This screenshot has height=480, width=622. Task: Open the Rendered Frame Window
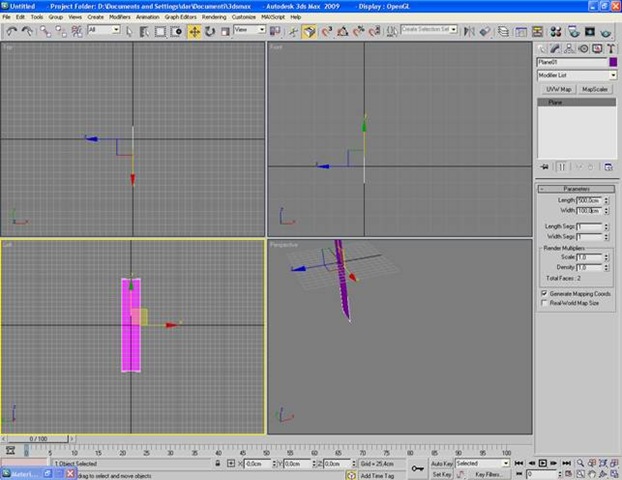click(x=589, y=32)
